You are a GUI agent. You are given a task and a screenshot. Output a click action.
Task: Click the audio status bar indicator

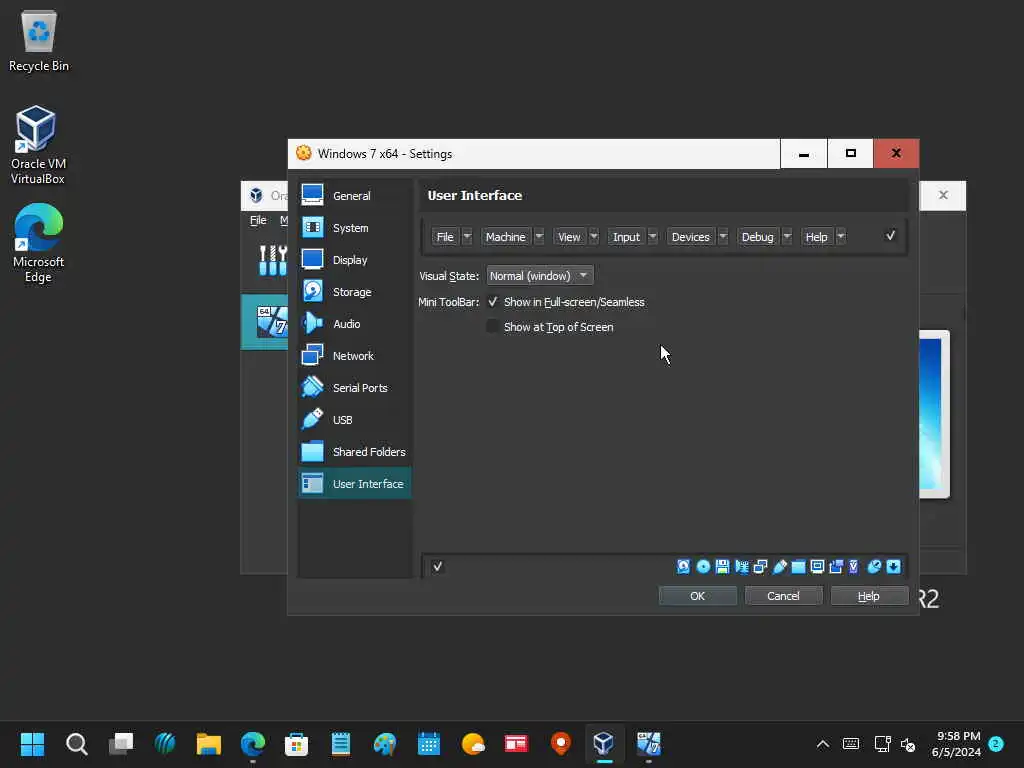pos(741,566)
